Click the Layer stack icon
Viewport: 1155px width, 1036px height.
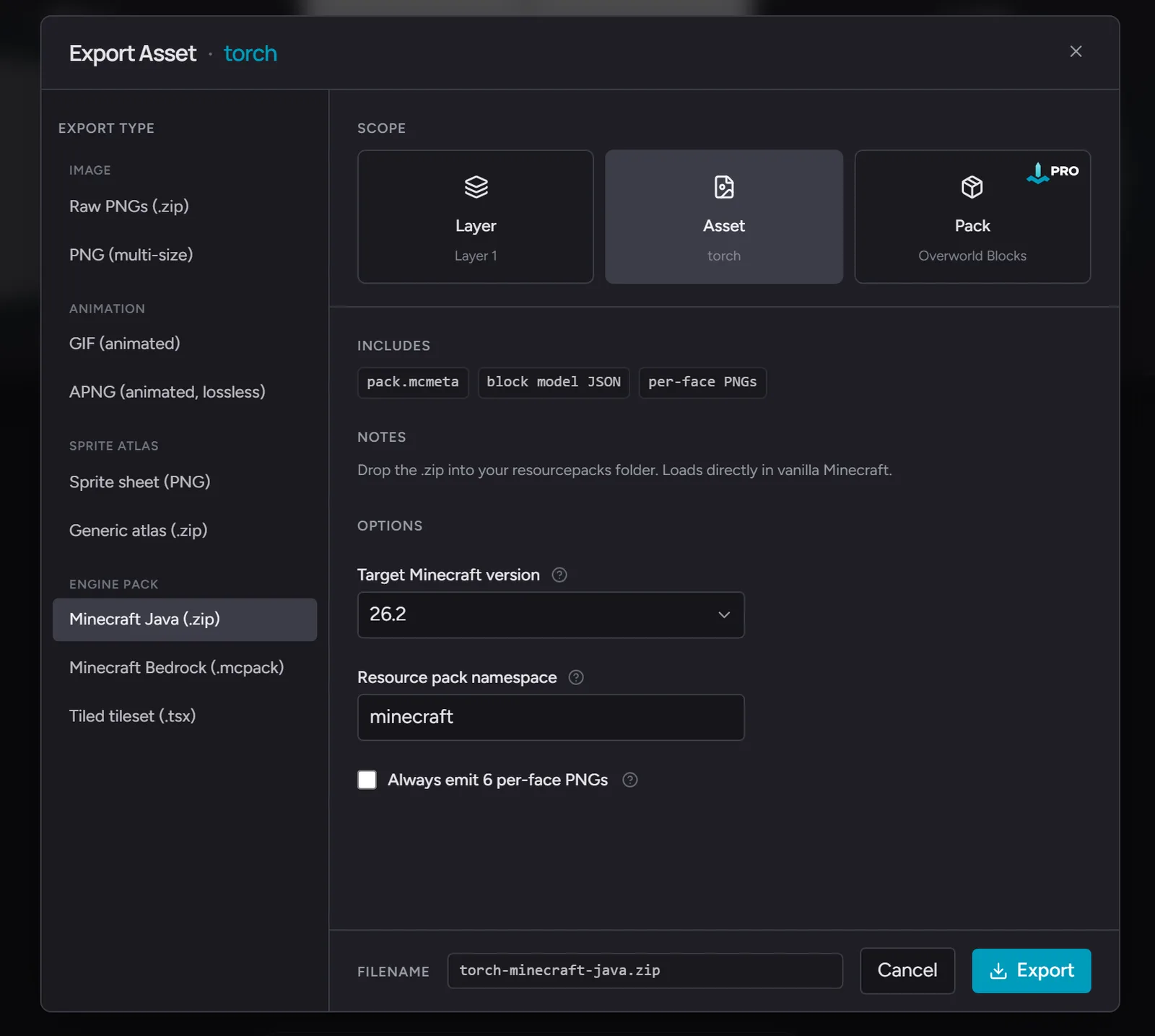point(476,187)
